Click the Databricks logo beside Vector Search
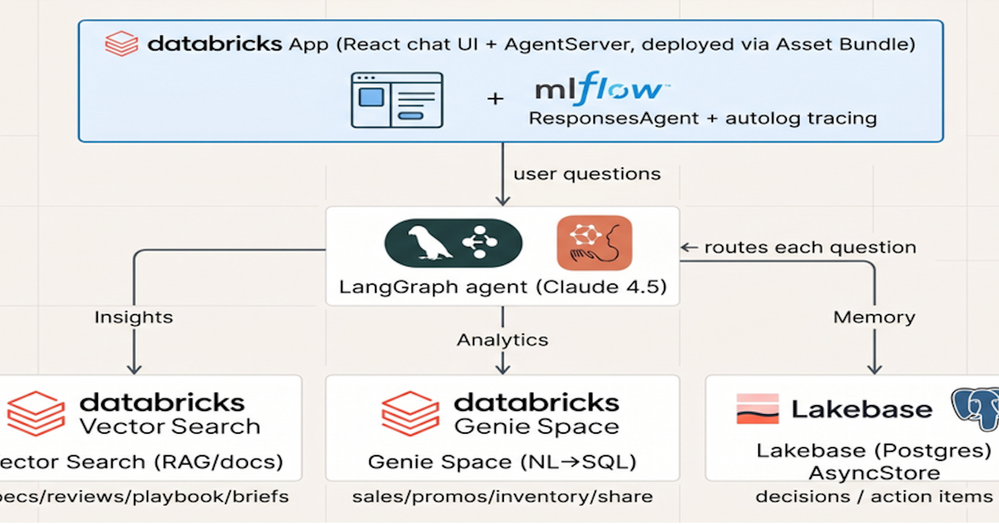999x524 pixels. pos(36,414)
